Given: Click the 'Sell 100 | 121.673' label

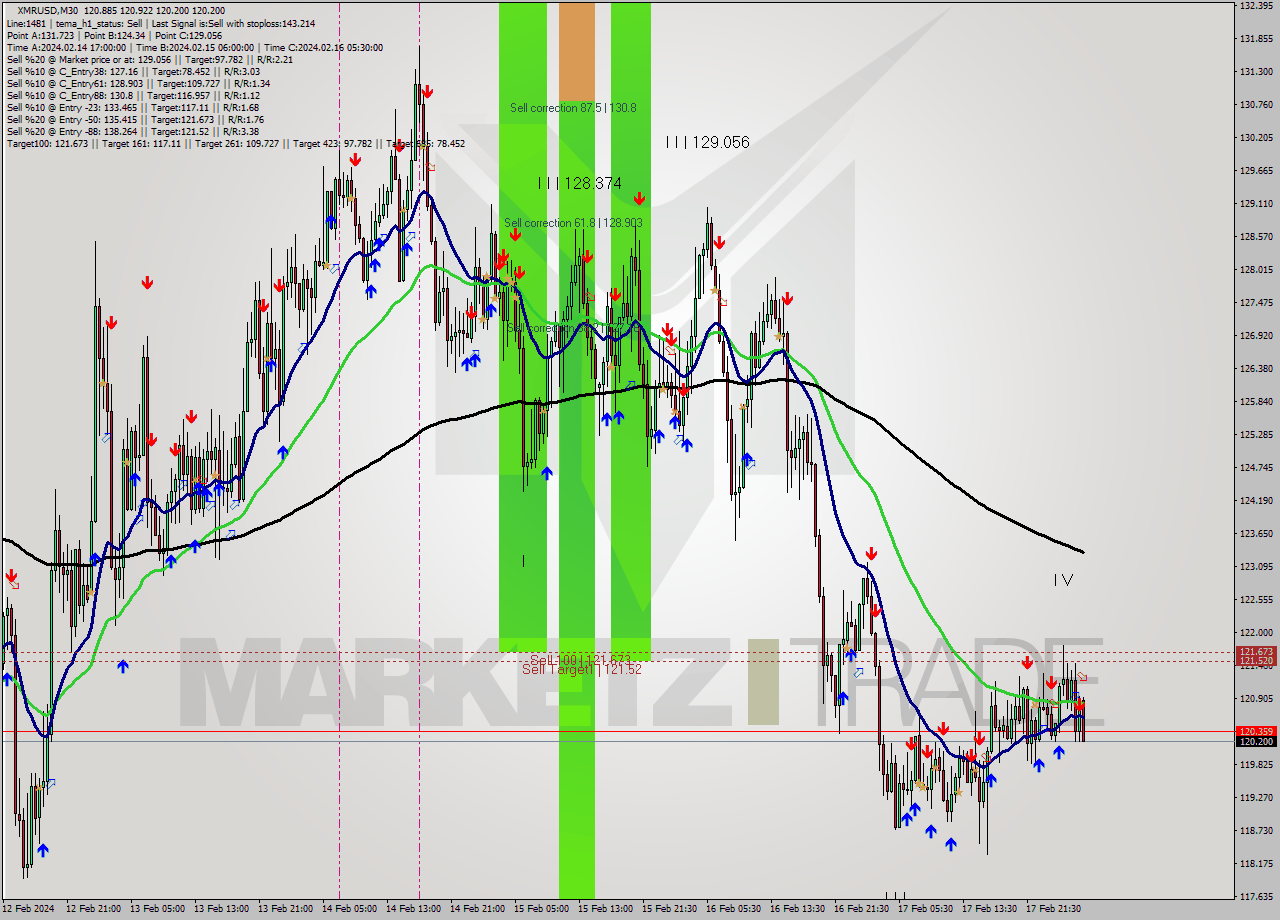Looking at the screenshot, I should coord(580,660).
